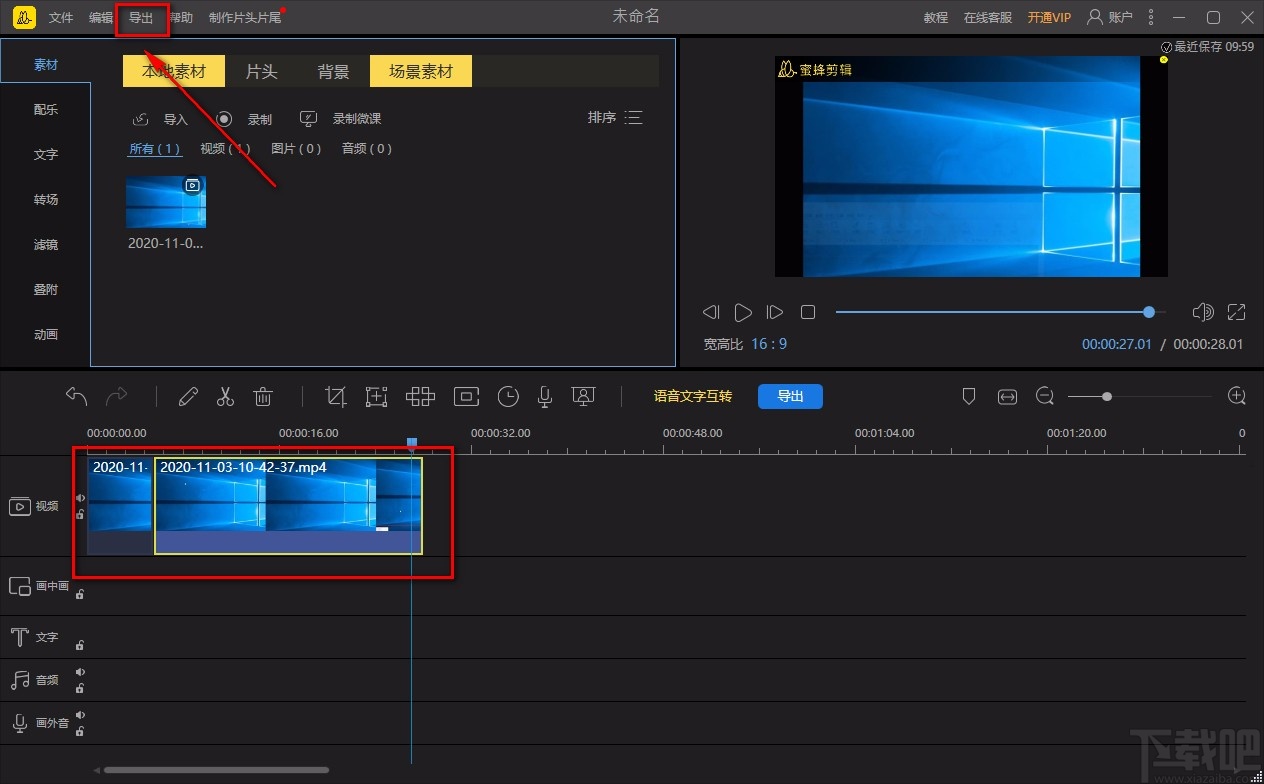The height and width of the screenshot is (784, 1264).
Task: Click the trash delete icon in timeline toolbar
Action: coord(263,397)
